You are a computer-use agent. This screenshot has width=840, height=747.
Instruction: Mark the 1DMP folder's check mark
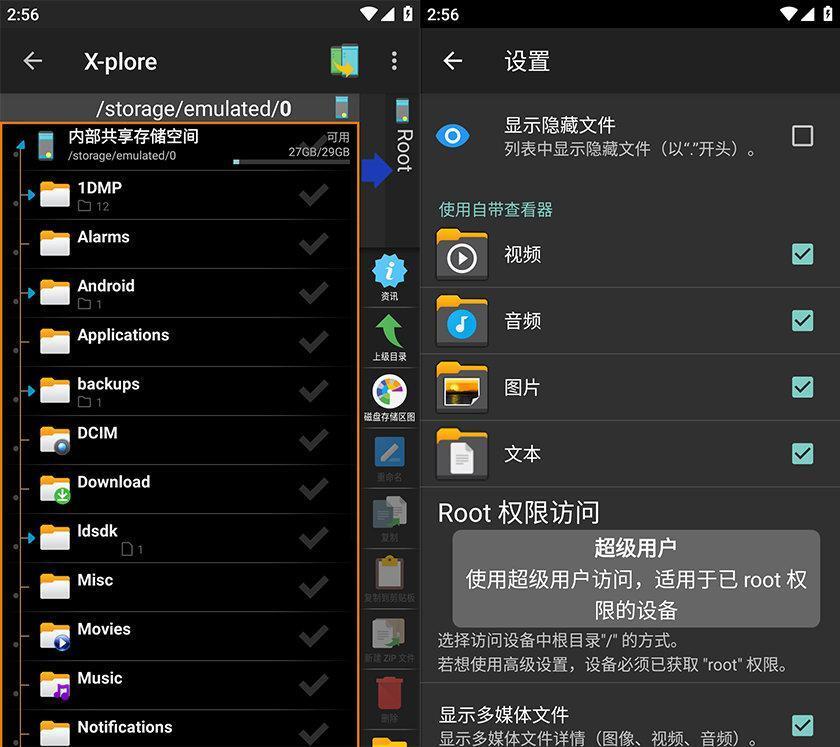pyautogui.click(x=314, y=195)
